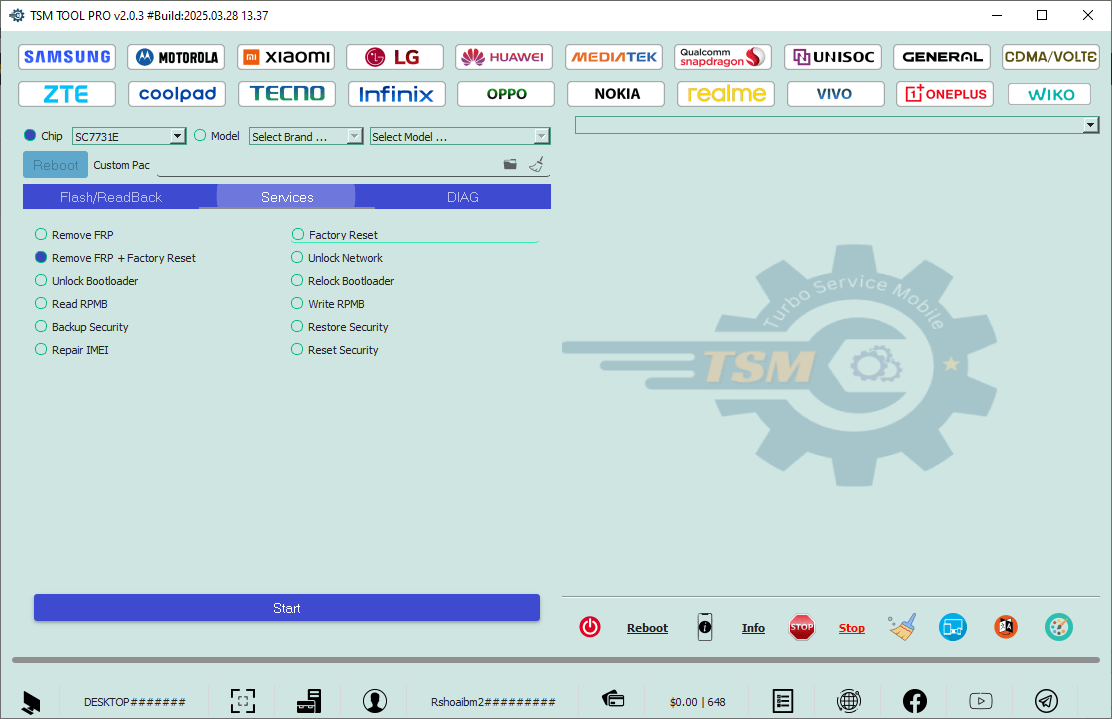The image size is (1112, 719).
Task: Click the red Stop sign icon
Action: point(801,627)
